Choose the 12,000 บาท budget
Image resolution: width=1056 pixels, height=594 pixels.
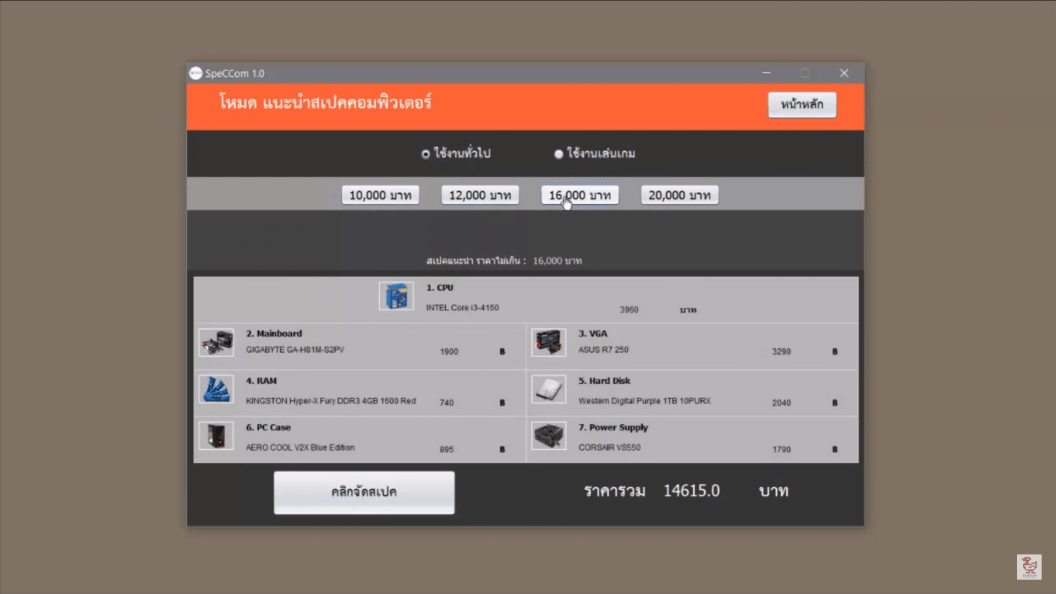pos(480,195)
